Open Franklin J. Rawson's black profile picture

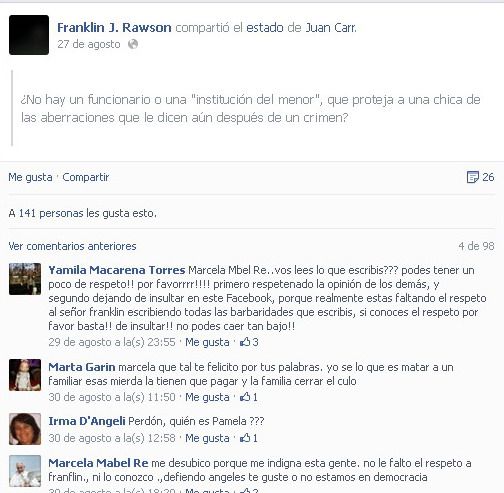tap(29, 35)
